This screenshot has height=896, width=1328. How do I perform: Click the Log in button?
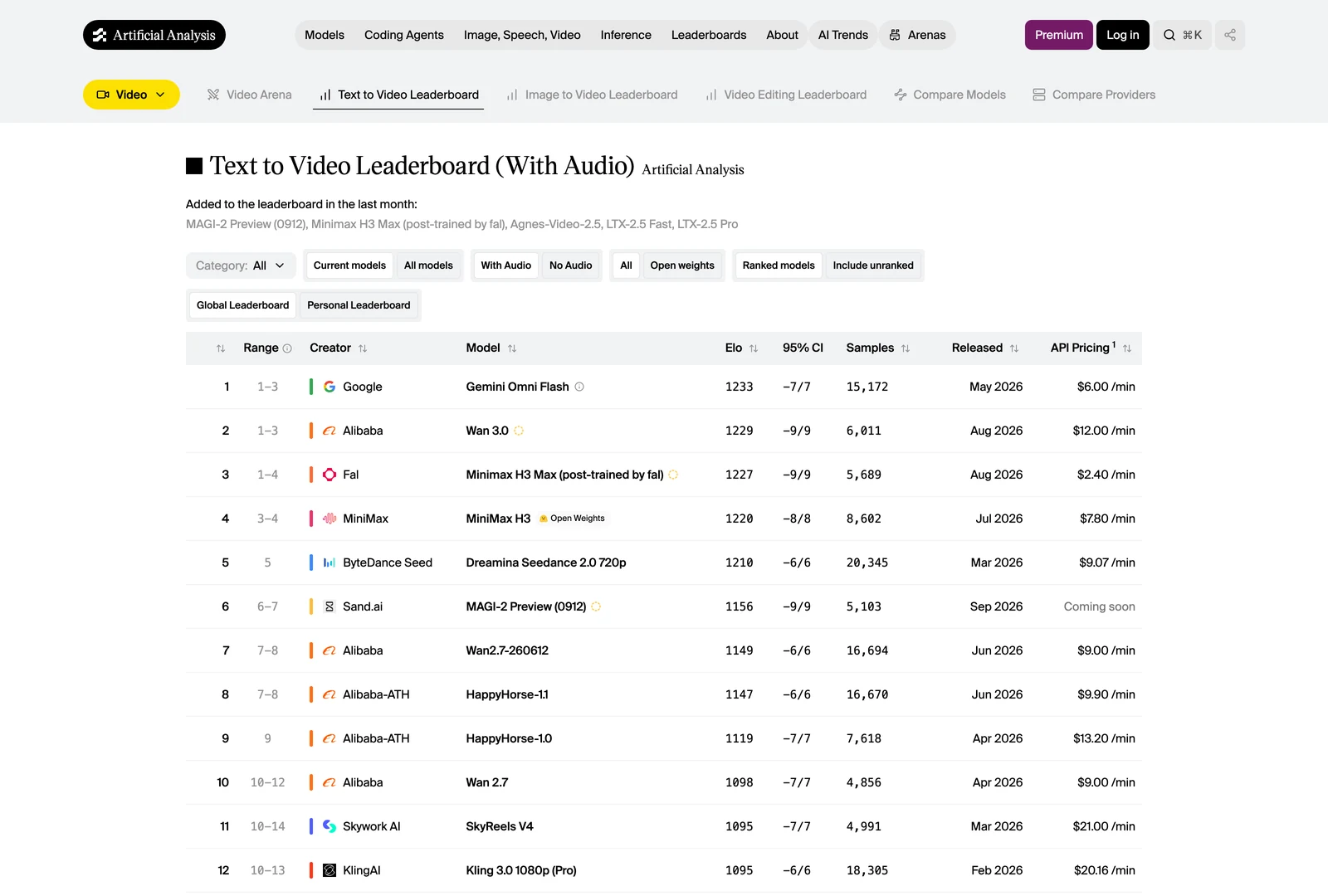click(1123, 35)
